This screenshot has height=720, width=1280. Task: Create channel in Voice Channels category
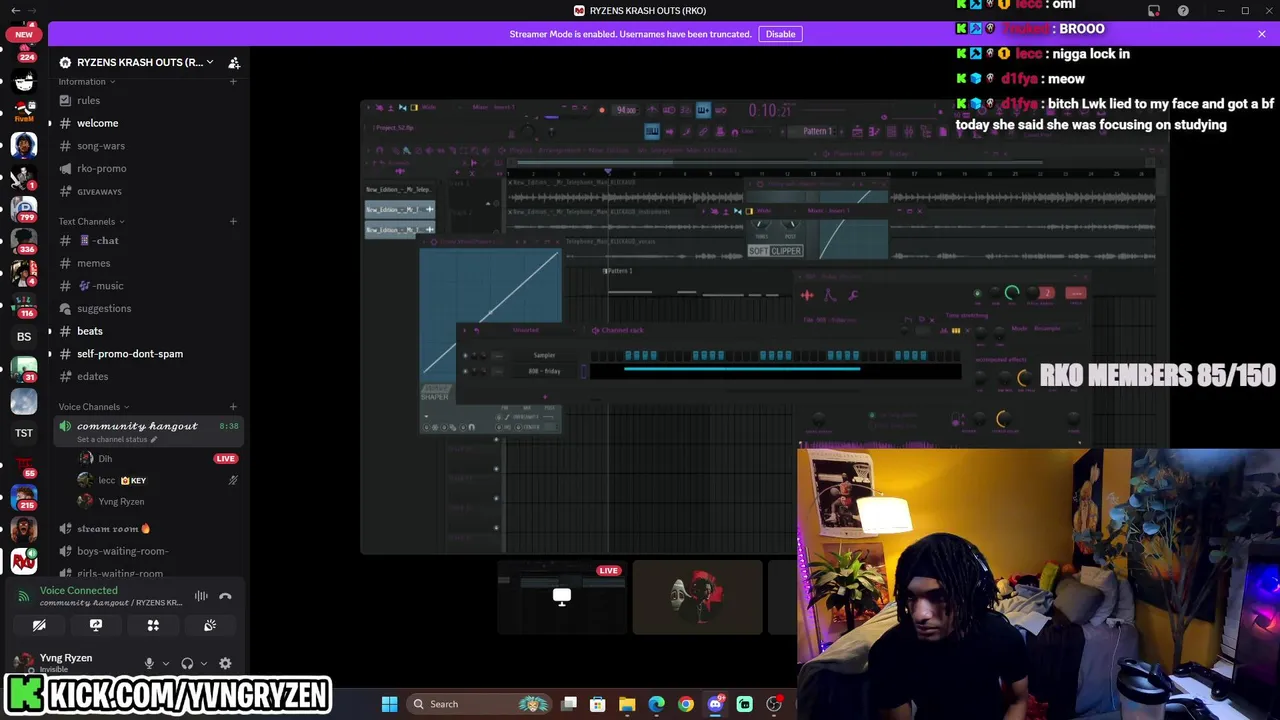(x=233, y=407)
